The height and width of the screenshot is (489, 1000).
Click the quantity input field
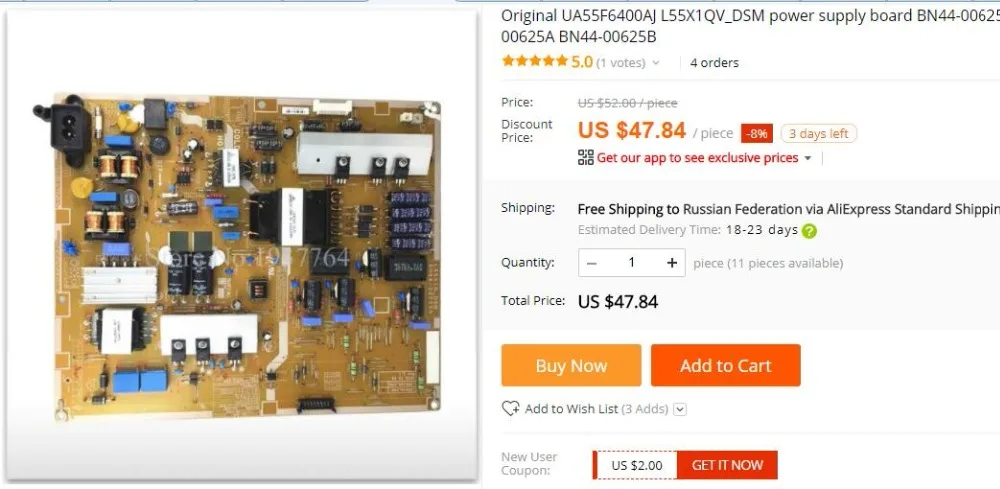pyautogui.click(x=631, y=263)
